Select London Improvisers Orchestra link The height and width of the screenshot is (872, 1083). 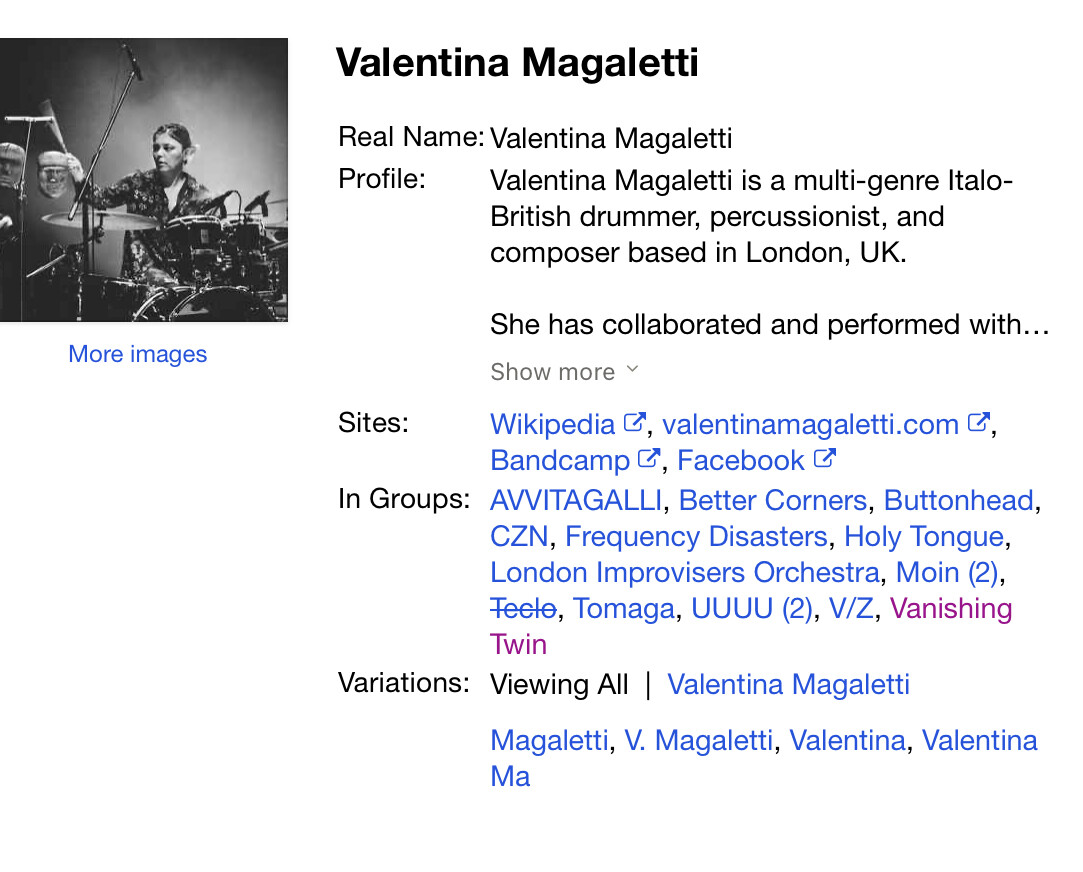pos(685,572)
